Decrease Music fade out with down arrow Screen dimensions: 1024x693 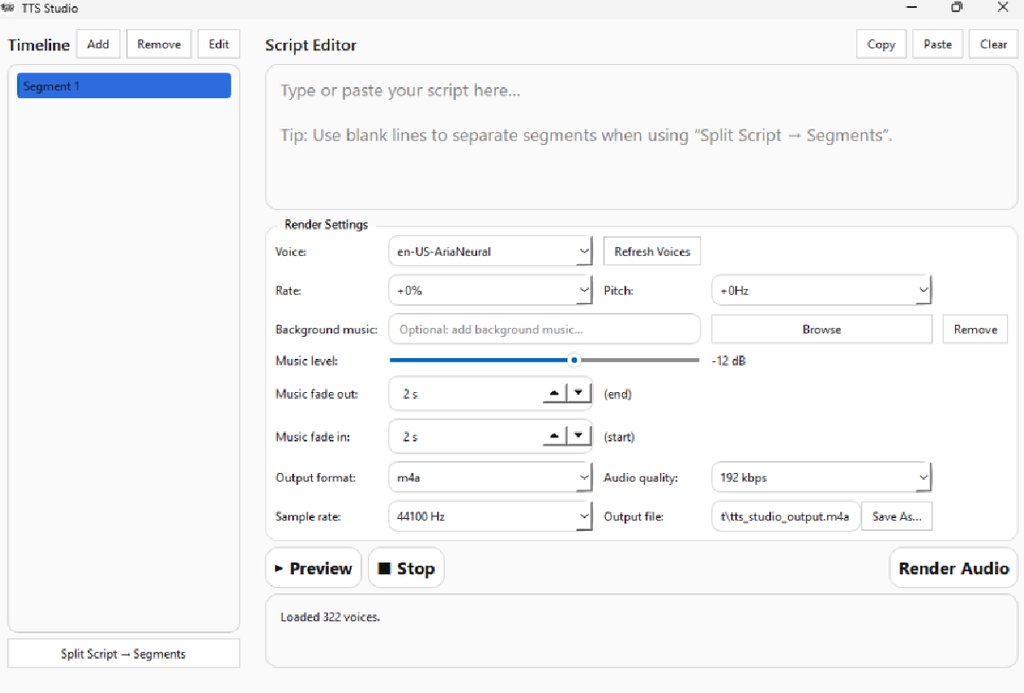pyautogui.click(x=579, y=394)
